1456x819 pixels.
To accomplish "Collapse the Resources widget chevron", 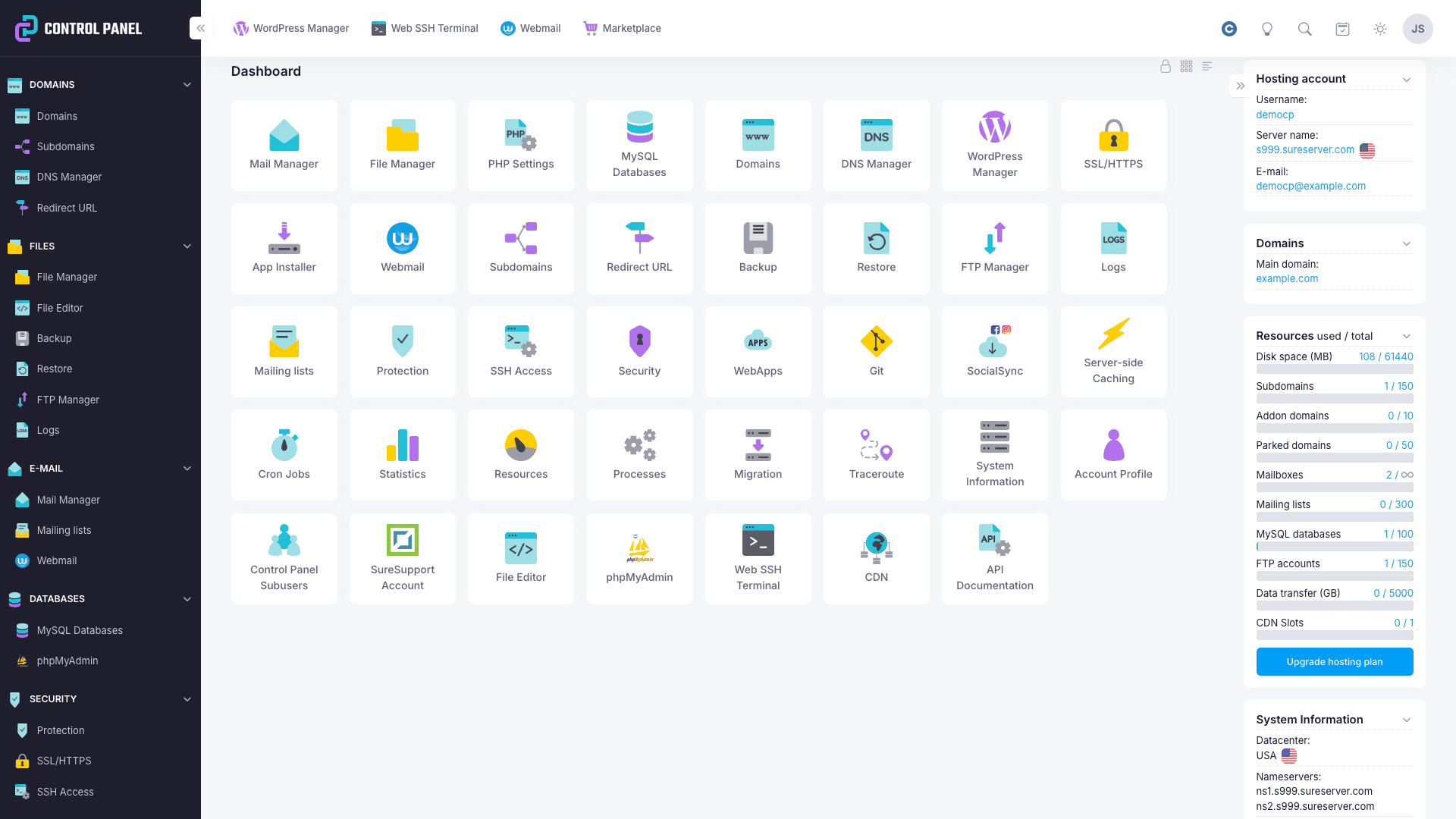I will [1406, 337].
